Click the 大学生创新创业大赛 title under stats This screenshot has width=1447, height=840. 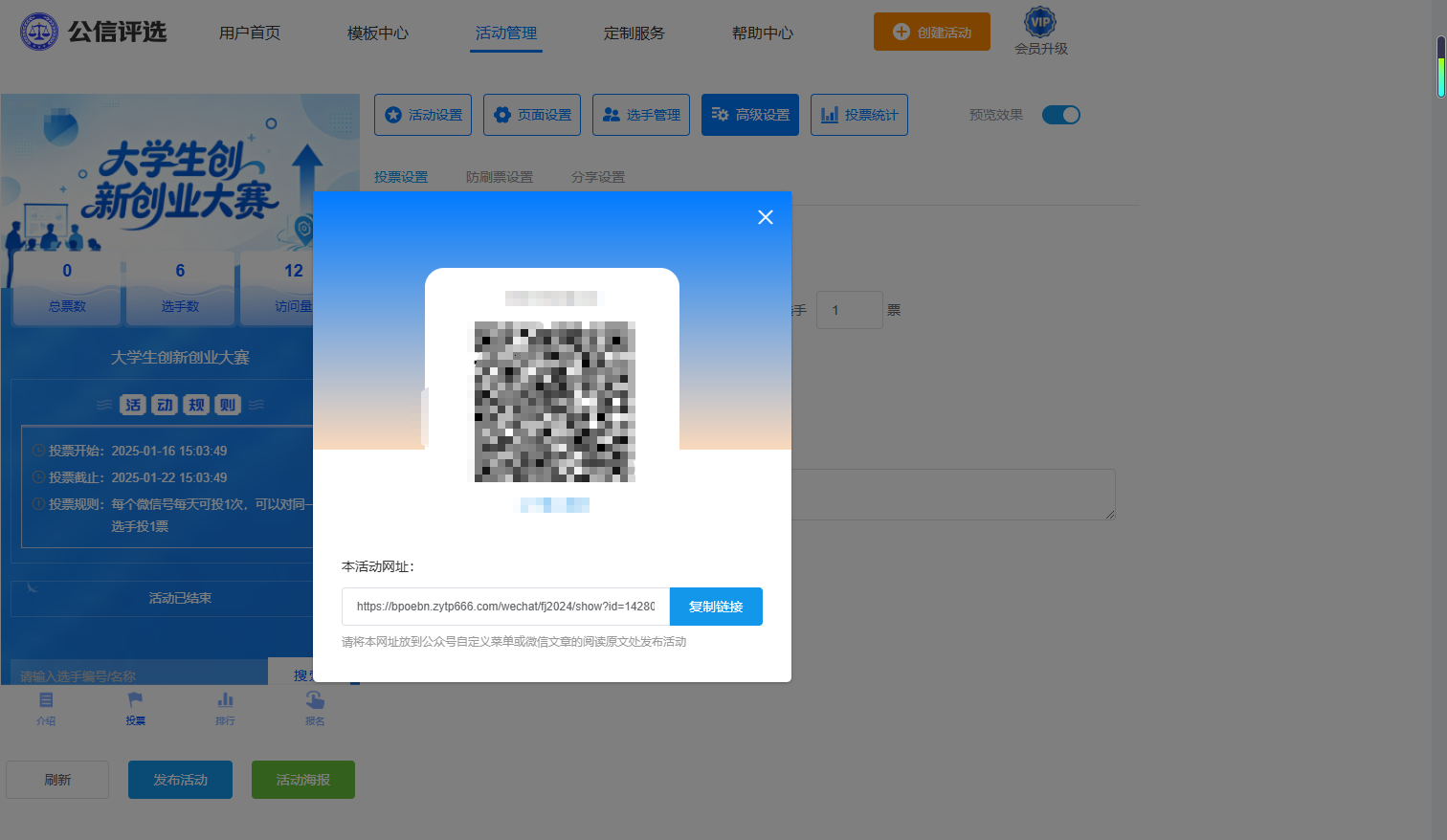(180, 358)
